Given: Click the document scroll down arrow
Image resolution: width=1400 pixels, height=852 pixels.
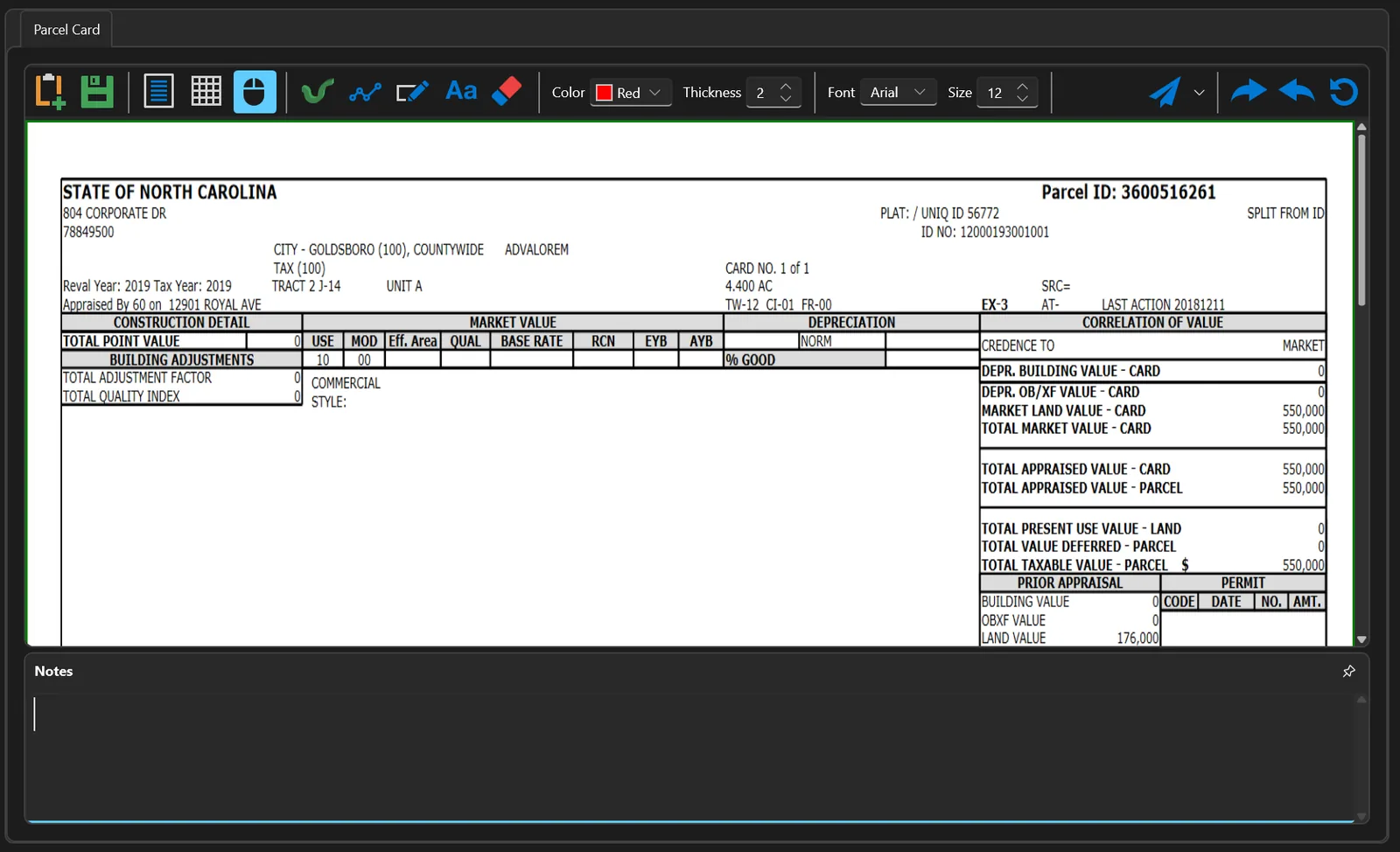Looking at the screenshot, I should click(1361, 640).
